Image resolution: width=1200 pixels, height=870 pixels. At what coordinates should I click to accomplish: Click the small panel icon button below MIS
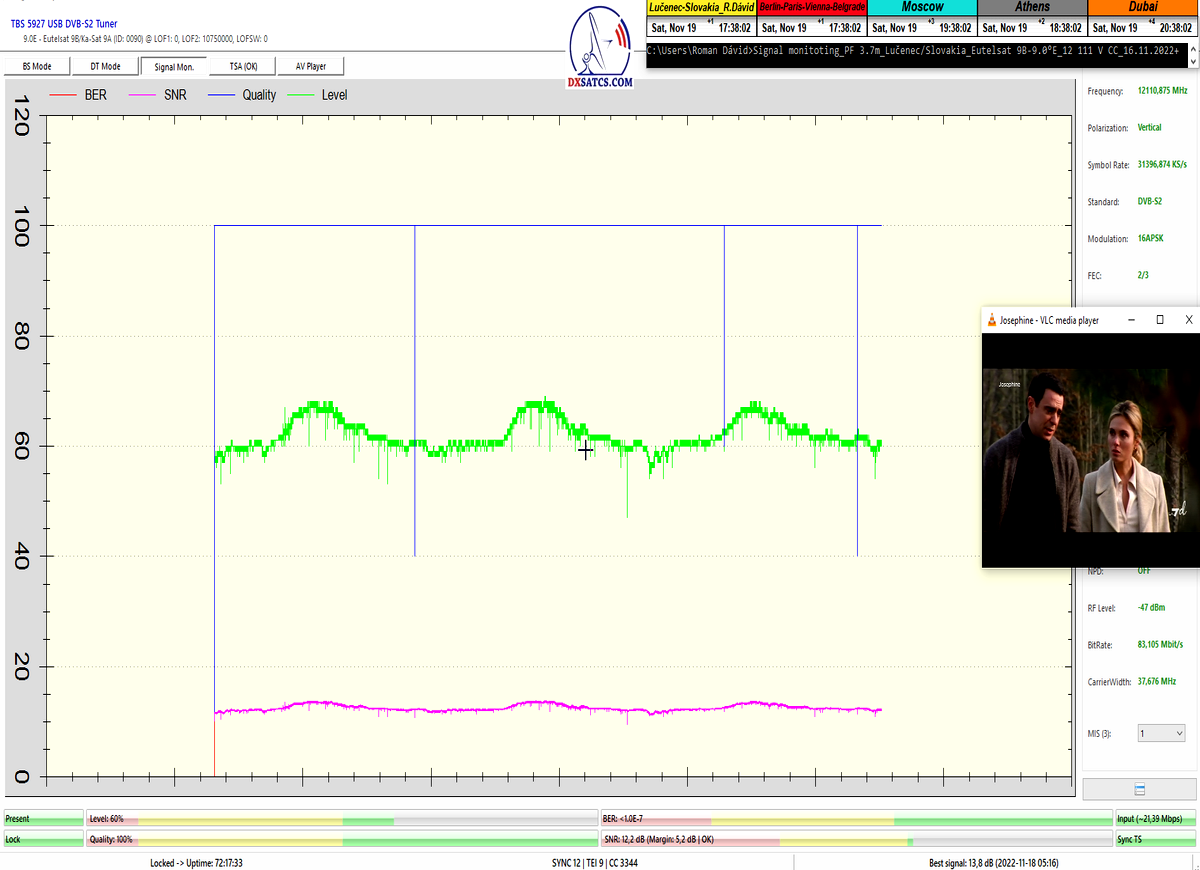[1140, 789]
